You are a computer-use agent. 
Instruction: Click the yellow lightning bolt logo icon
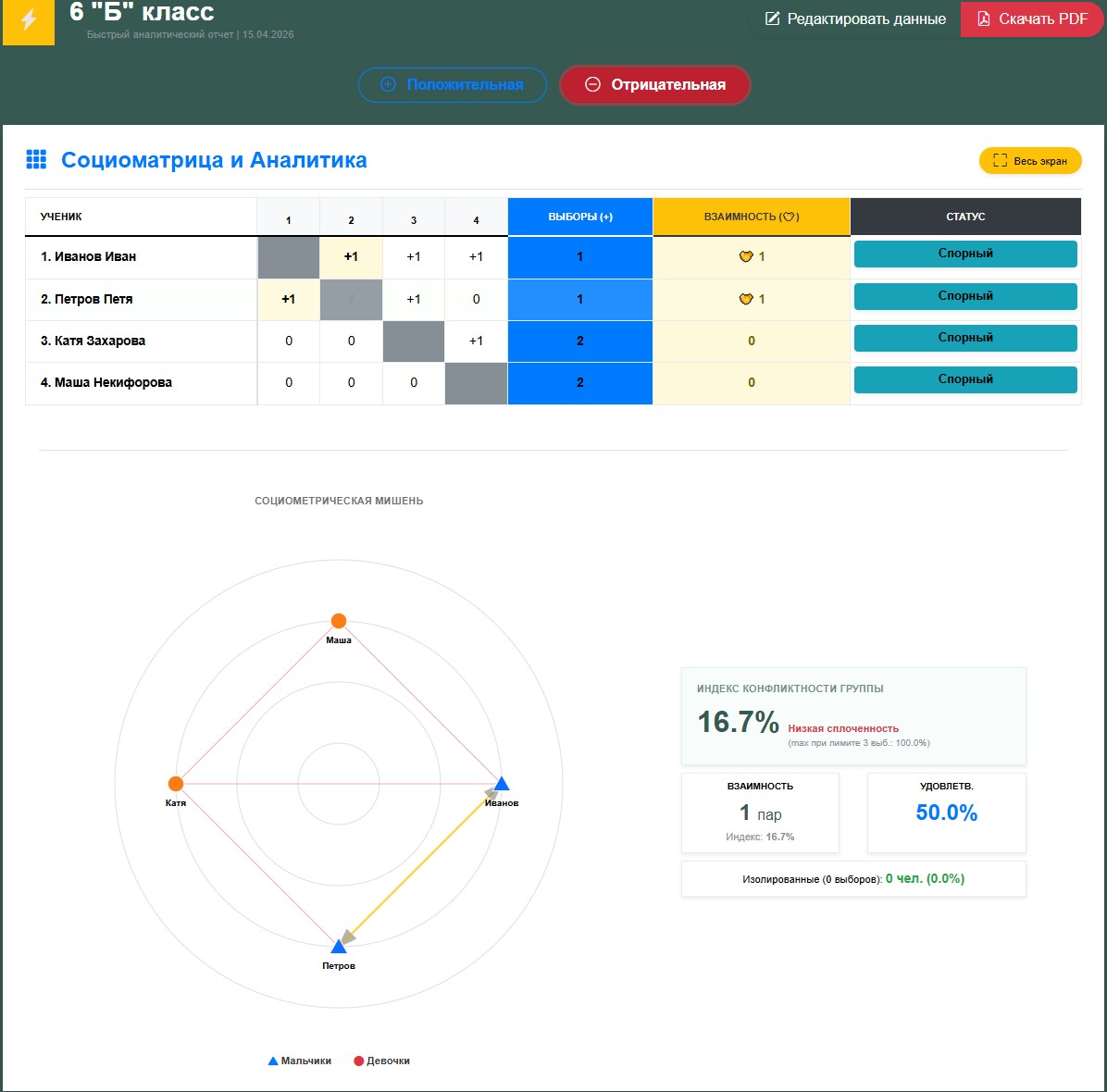29,19
